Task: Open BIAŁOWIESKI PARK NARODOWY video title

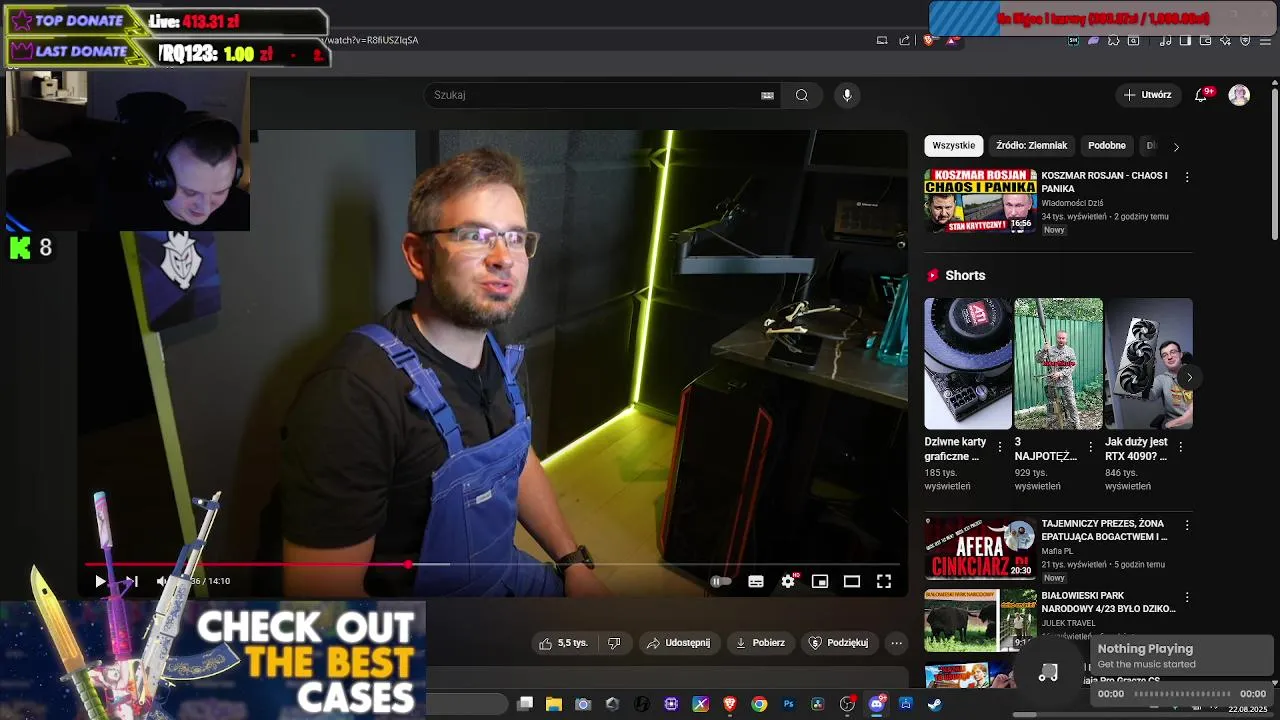Action: tap(1108, 602)
